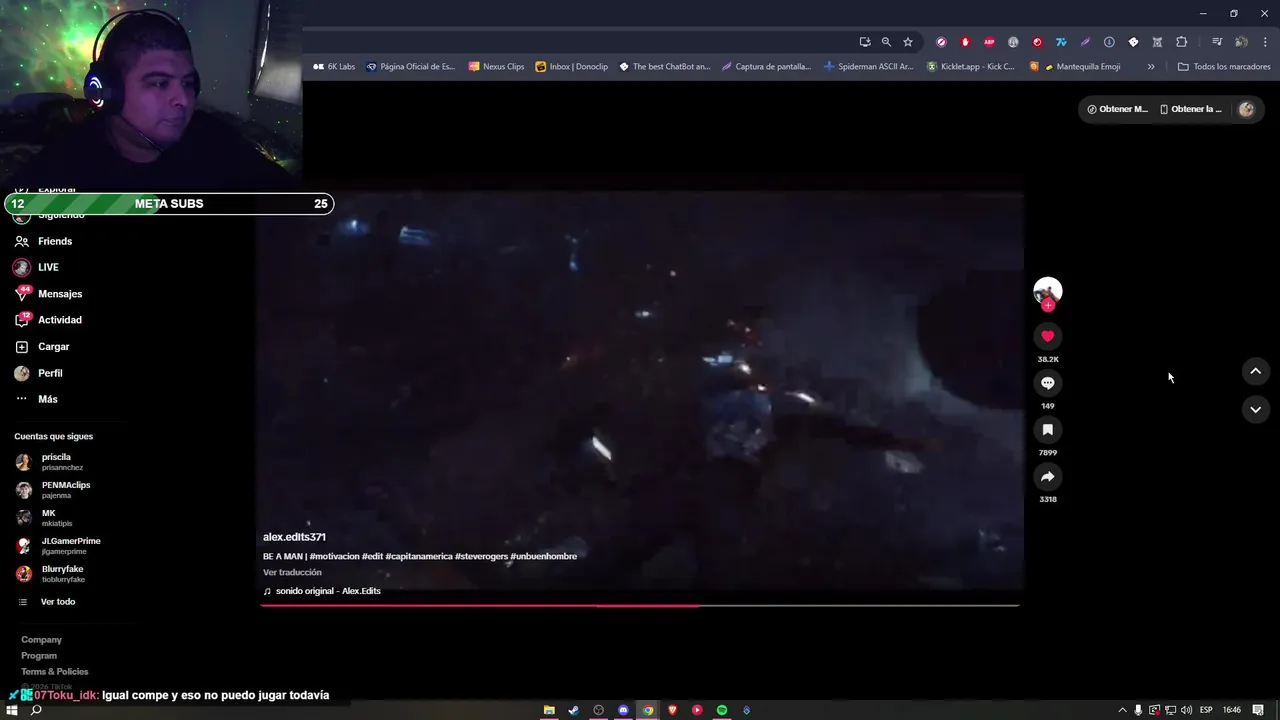The height and width of the screenshot is (720, 1280).
Task: Show hidden tray icons with caret
Action: point(1122,710)
